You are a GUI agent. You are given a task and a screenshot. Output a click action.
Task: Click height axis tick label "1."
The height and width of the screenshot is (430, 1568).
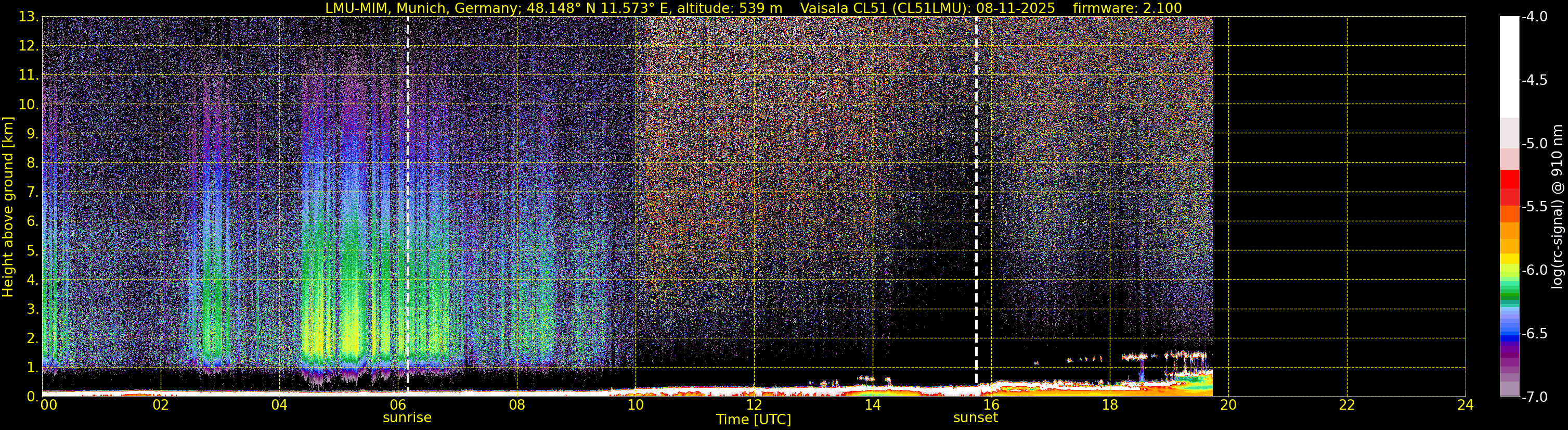(x=32, y=368)
